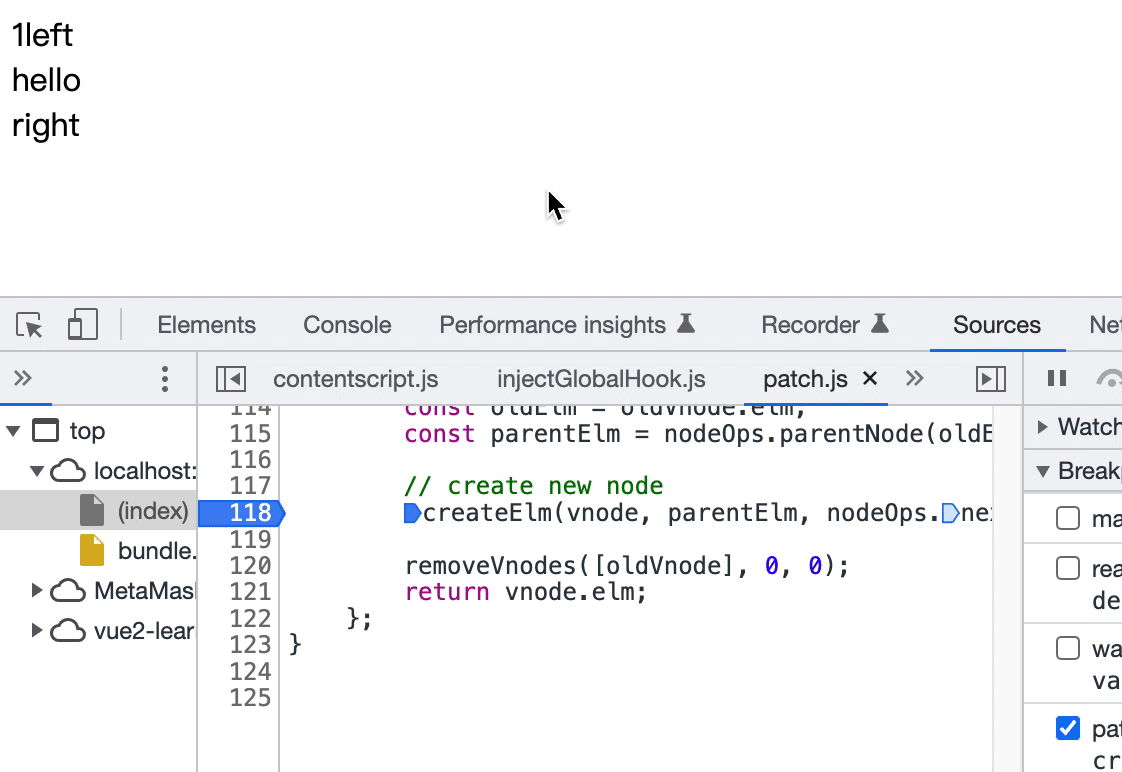Hide the navigator sidebar
This screenshot has width=1122, height=772.
pyautogui.click(x=230, y=378)
